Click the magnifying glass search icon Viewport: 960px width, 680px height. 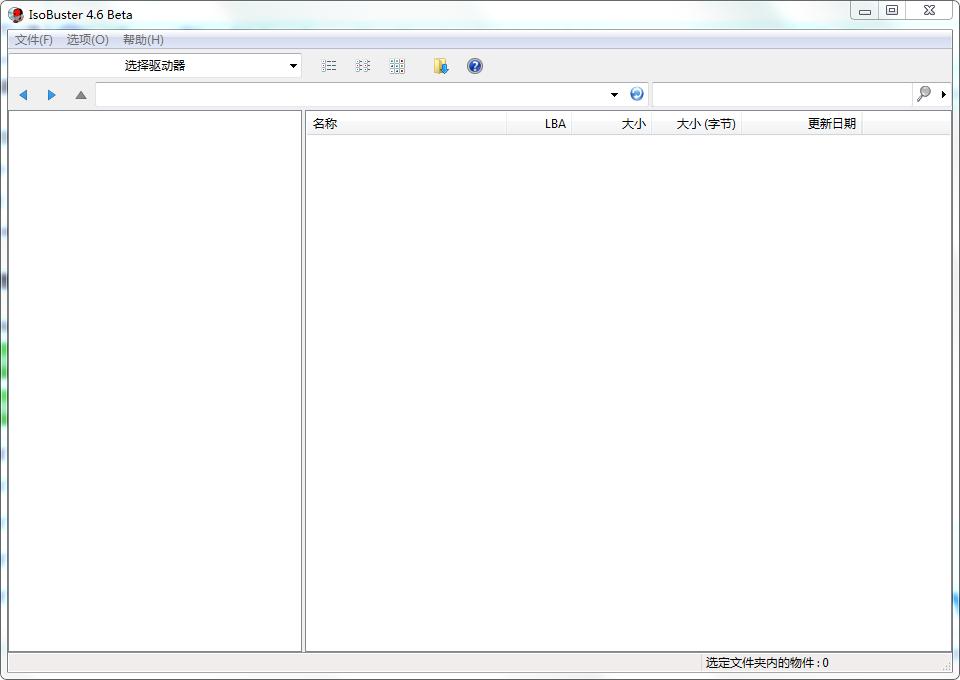(x=923, y=94)
